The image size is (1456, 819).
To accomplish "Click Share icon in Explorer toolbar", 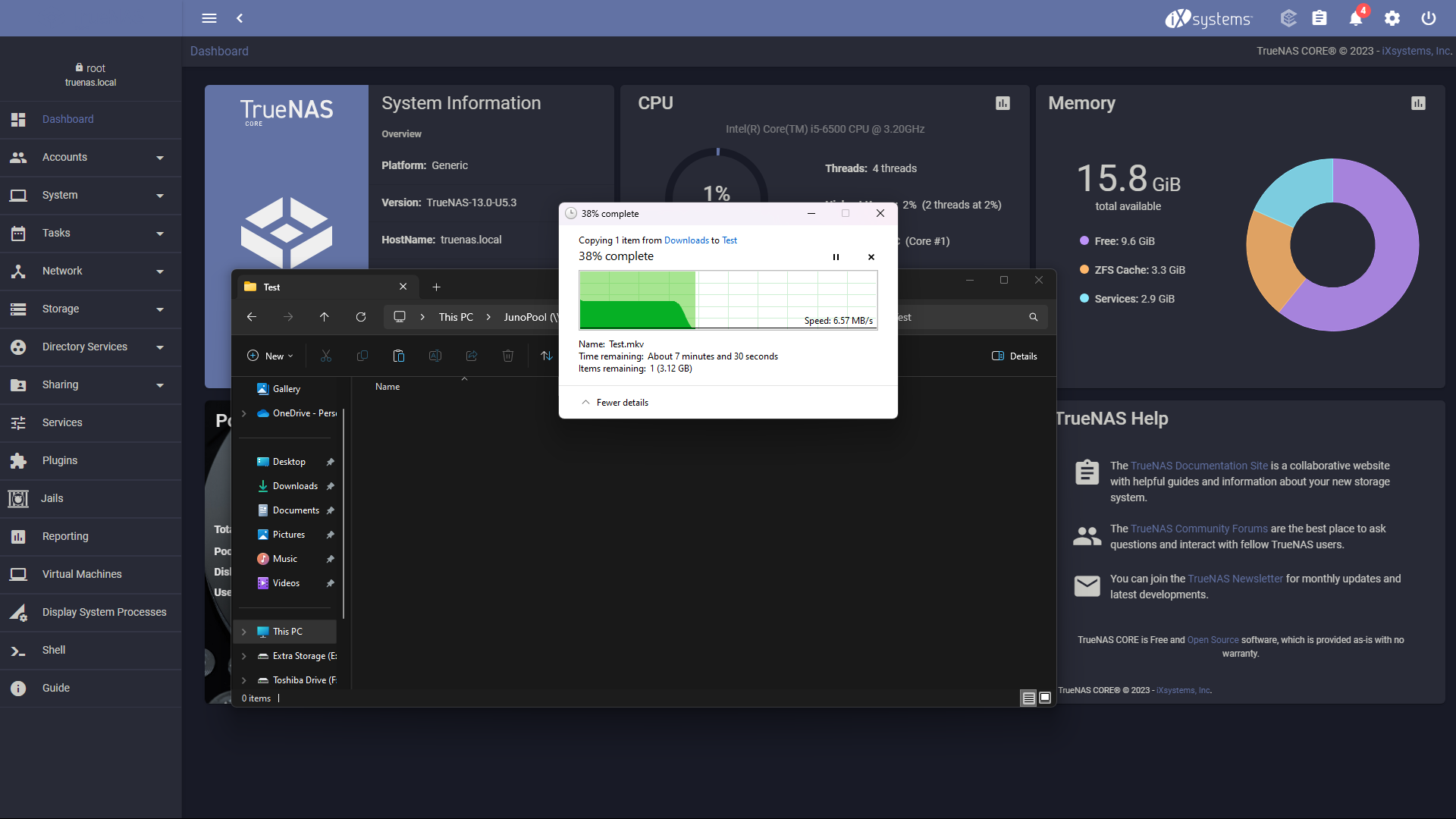I will (x=472, y=356).
